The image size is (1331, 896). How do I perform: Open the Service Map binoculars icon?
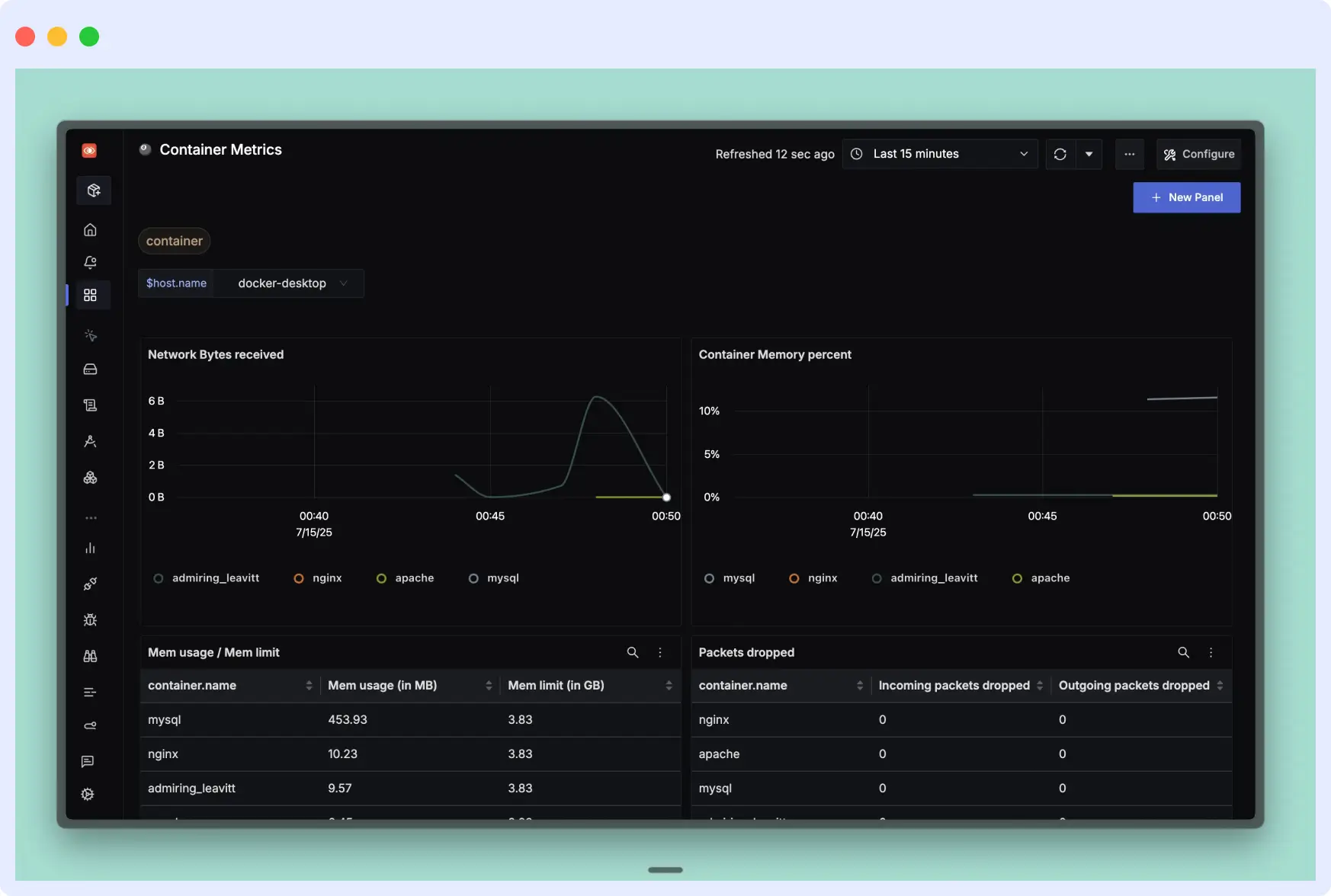tap(90, 656)
